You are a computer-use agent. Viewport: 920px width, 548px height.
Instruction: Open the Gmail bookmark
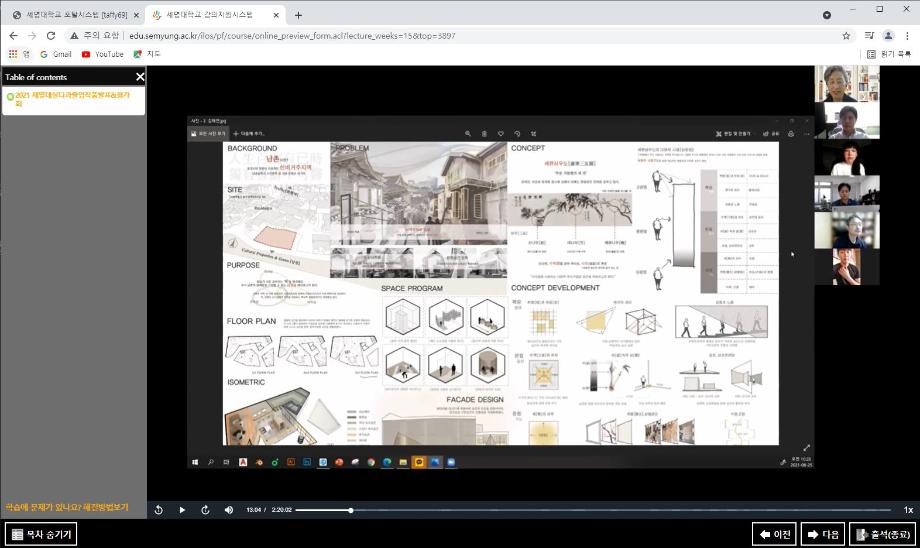[55, 54]
